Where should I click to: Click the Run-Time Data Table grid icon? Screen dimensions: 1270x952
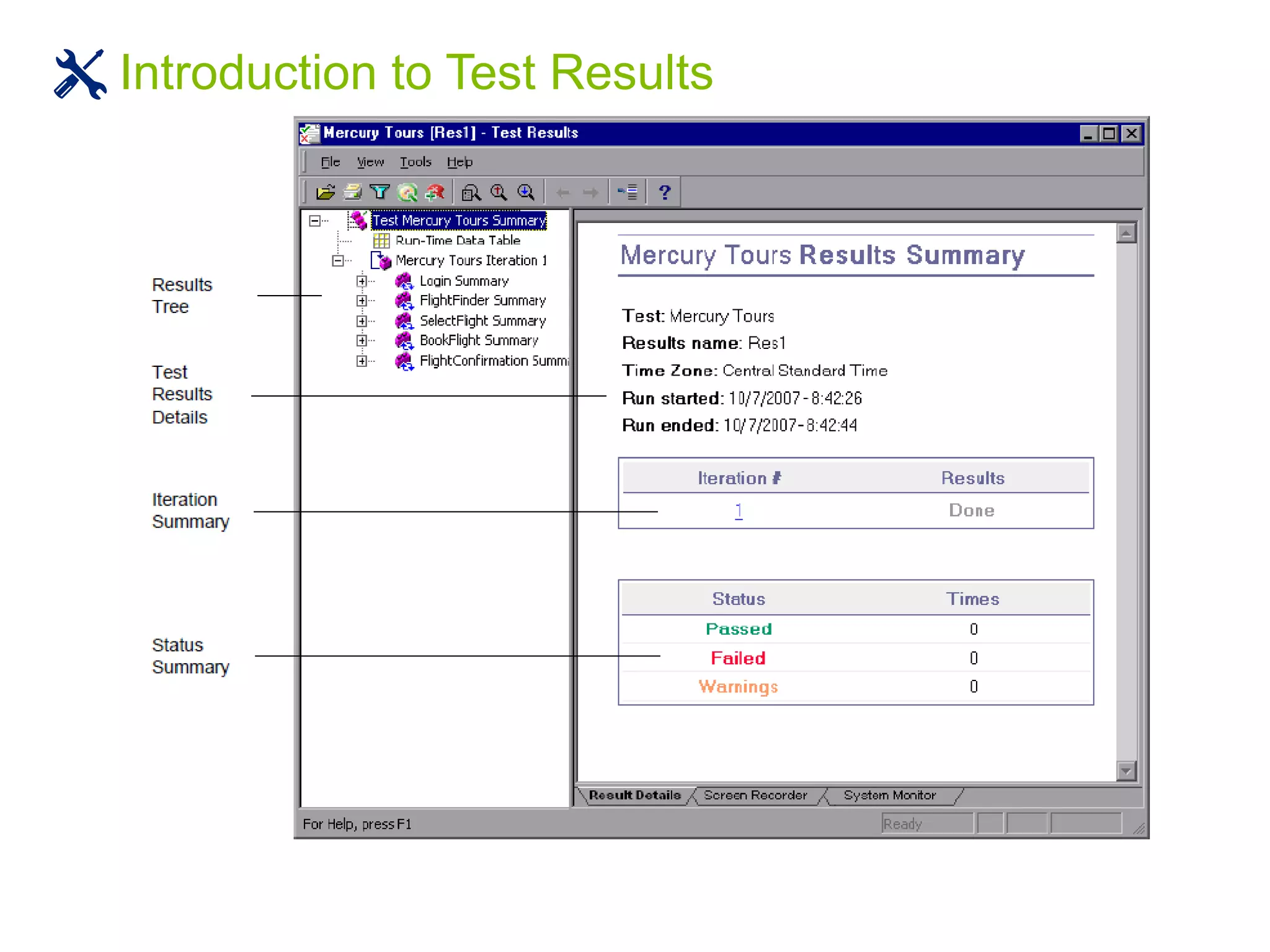[x=381, y=240]
